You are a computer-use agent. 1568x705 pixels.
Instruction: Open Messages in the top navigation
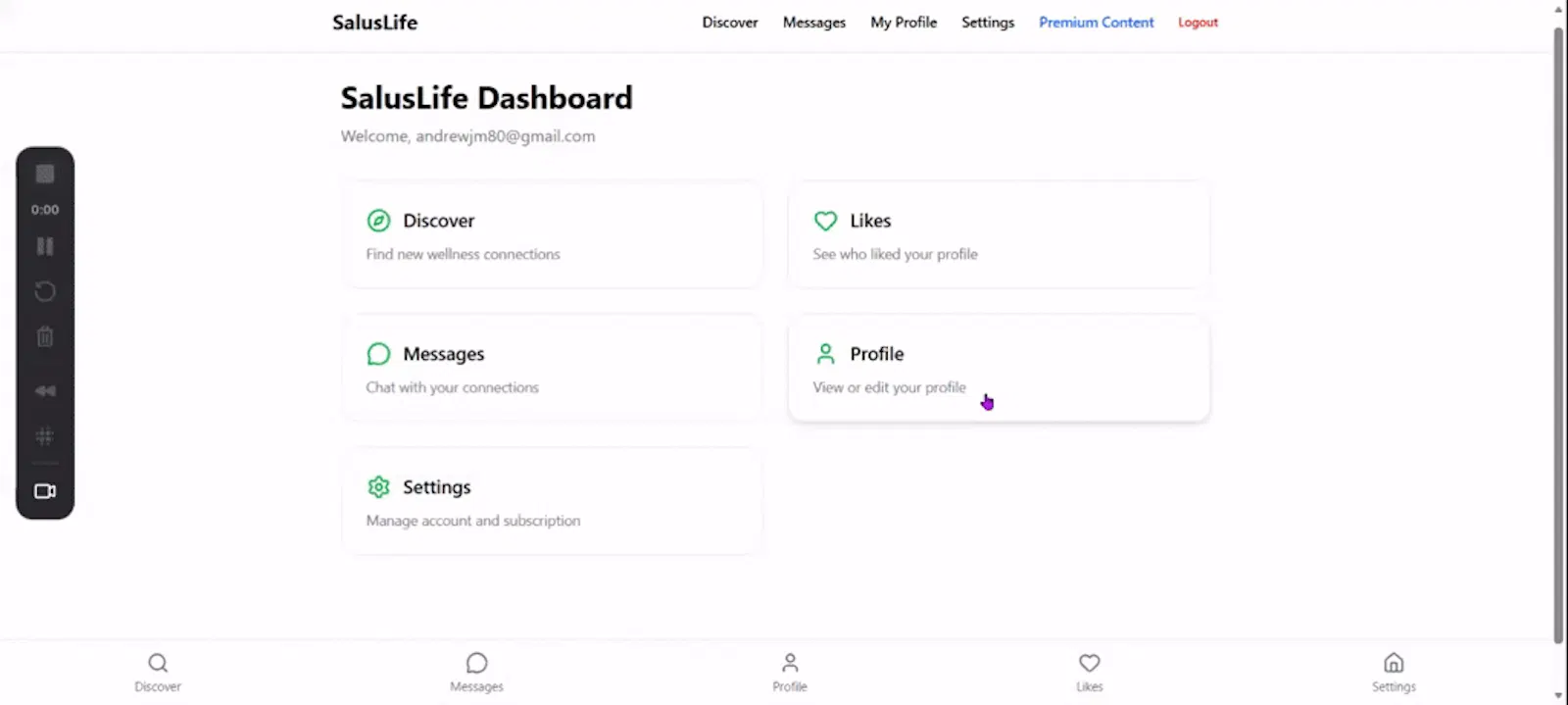813,23
